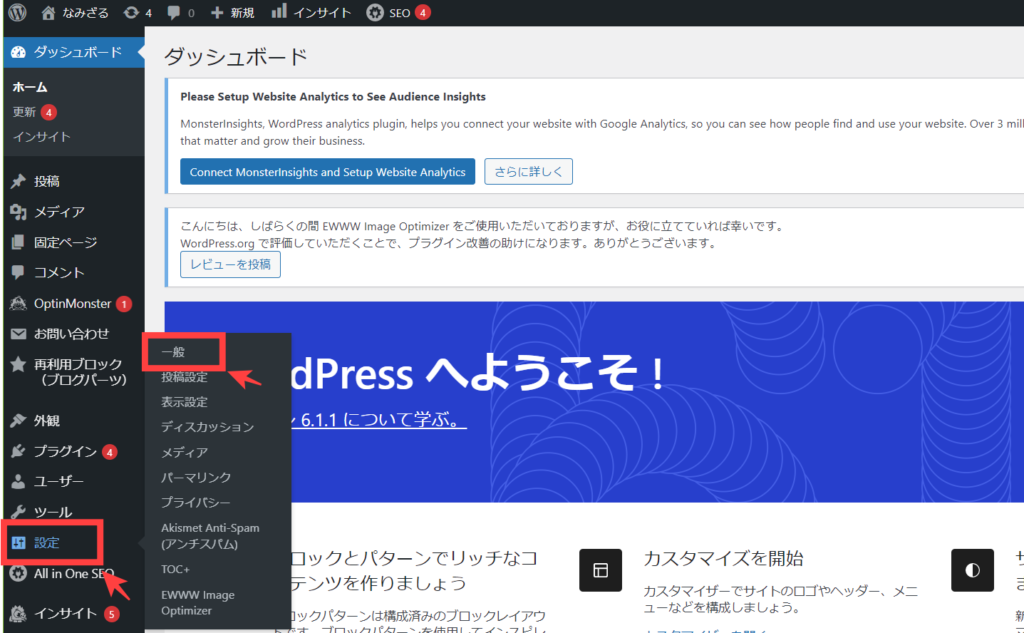Click the envelope icon beside お問い合わせ

(18, 334)
